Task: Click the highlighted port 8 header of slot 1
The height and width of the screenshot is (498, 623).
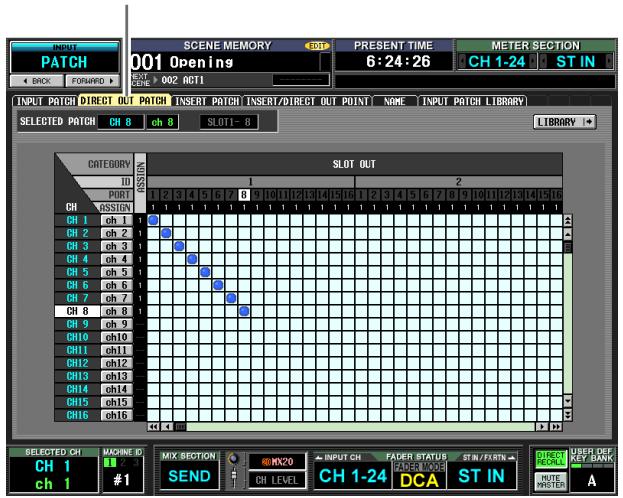Action: [244, 195]
